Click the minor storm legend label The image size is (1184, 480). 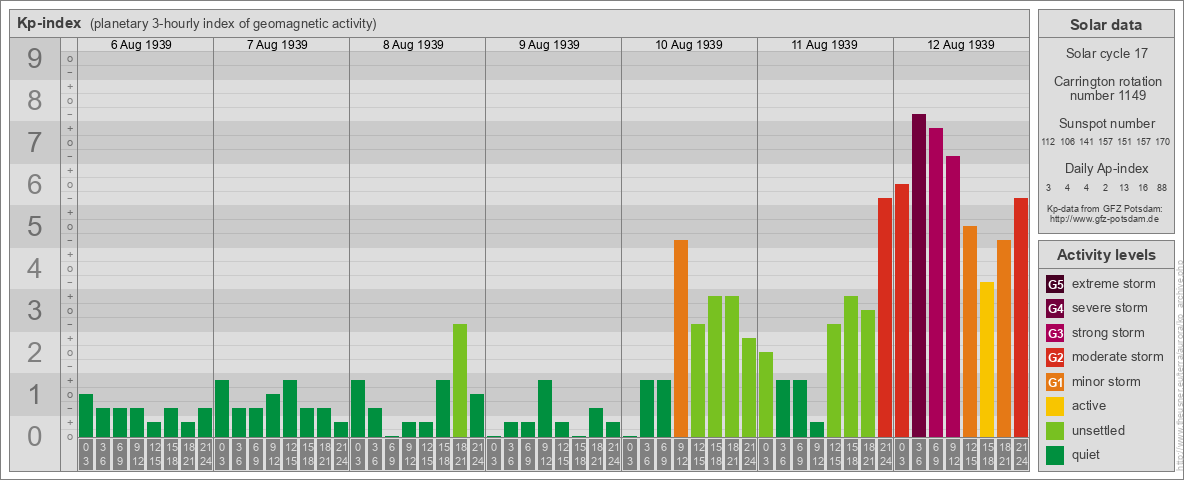(x=1106, y=381)
